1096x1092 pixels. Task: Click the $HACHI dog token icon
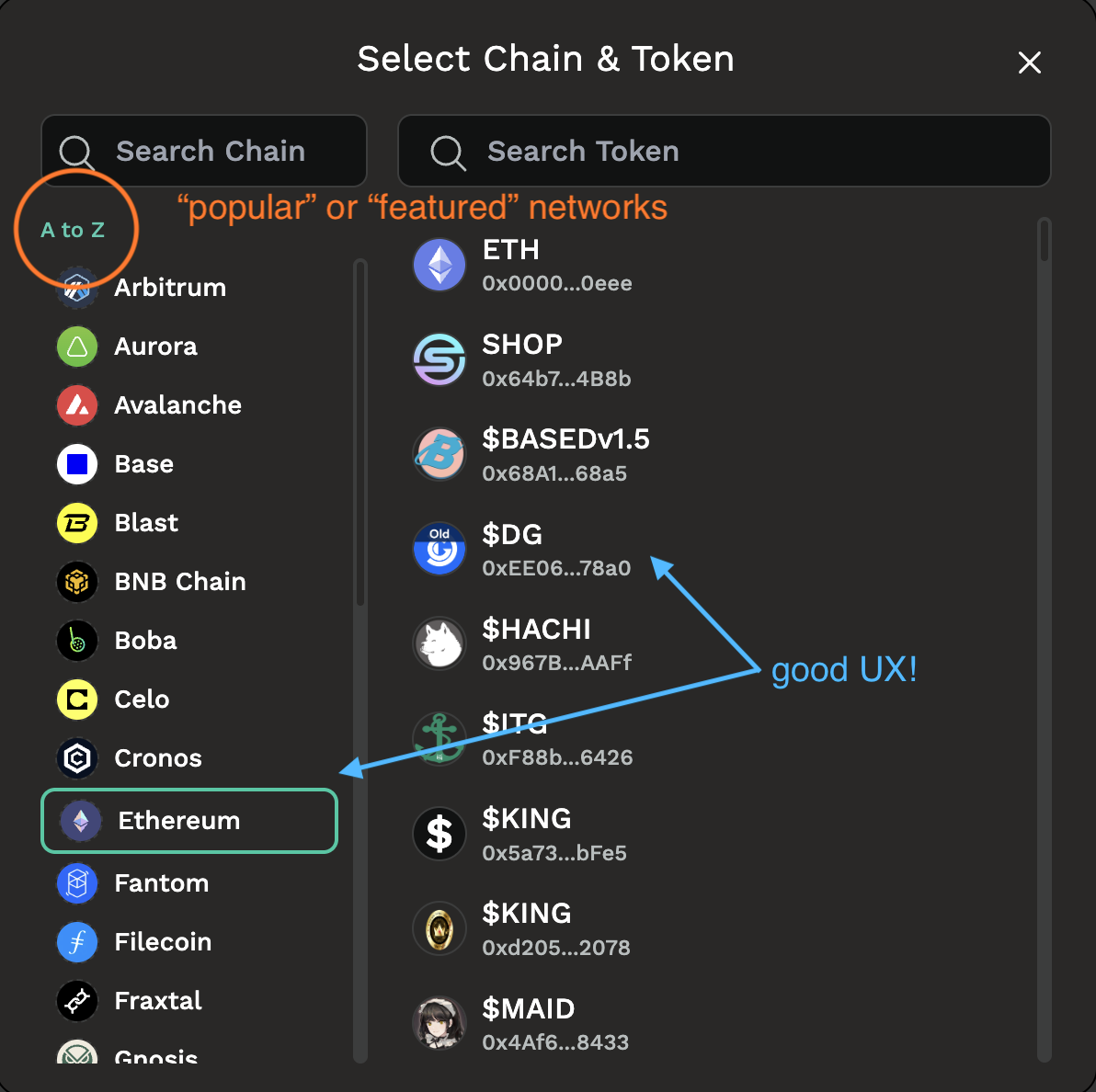(440, 643)
